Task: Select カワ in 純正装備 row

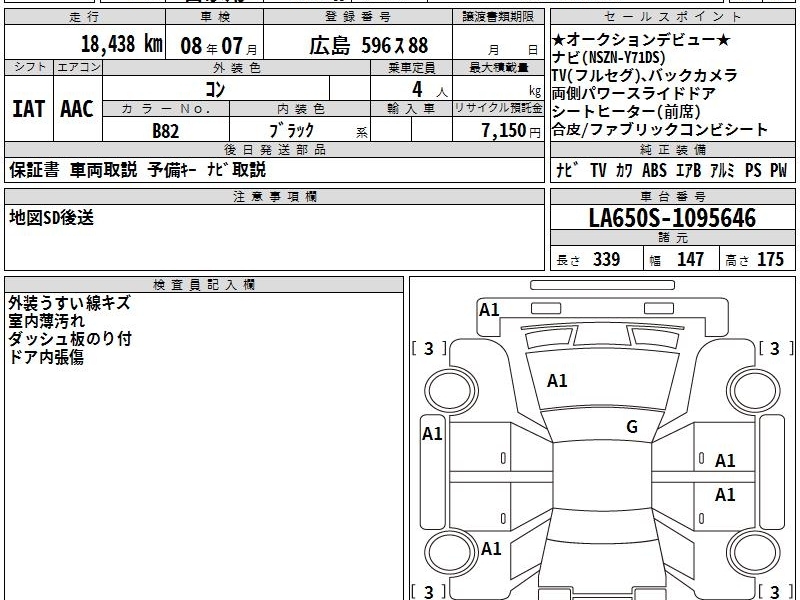Action: click(624, 170)
